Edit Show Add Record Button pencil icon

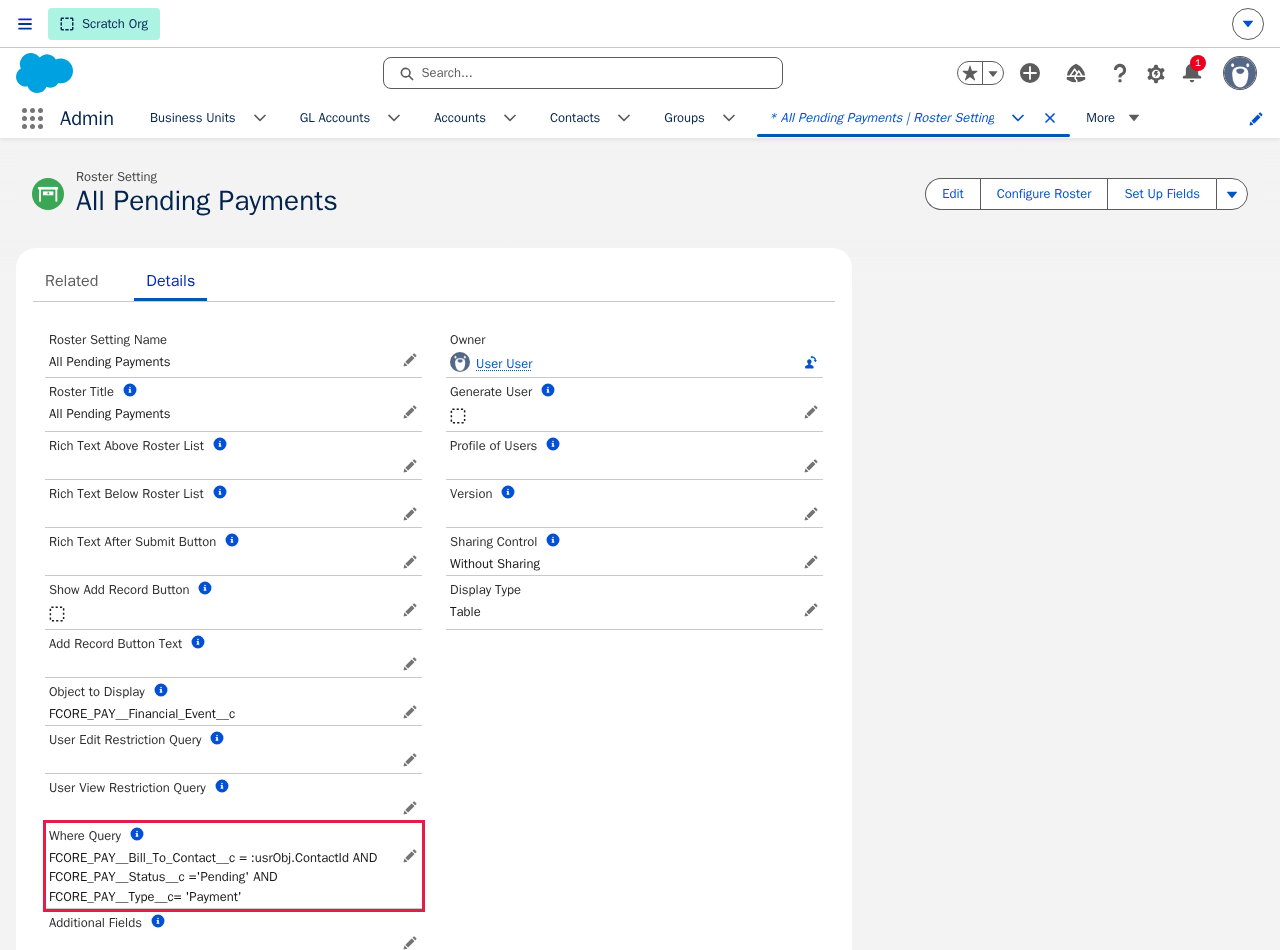[410, 610]
